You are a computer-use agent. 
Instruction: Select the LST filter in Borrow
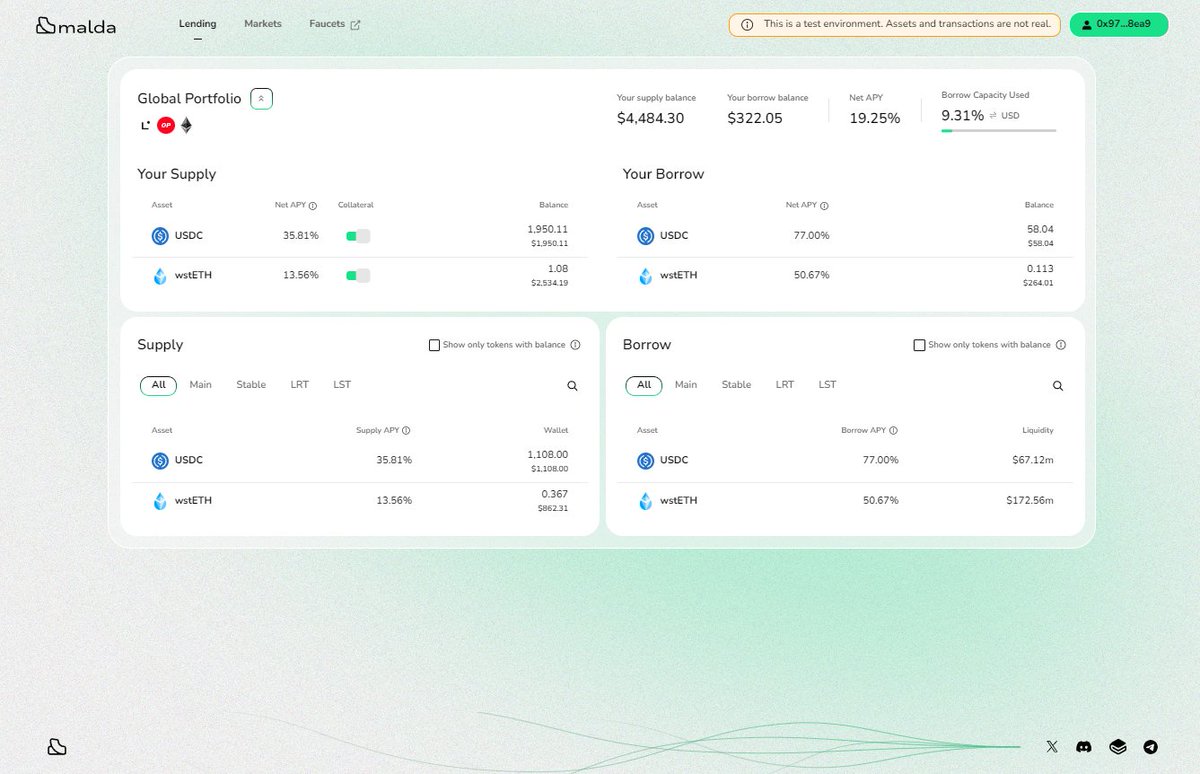(827, 385)
